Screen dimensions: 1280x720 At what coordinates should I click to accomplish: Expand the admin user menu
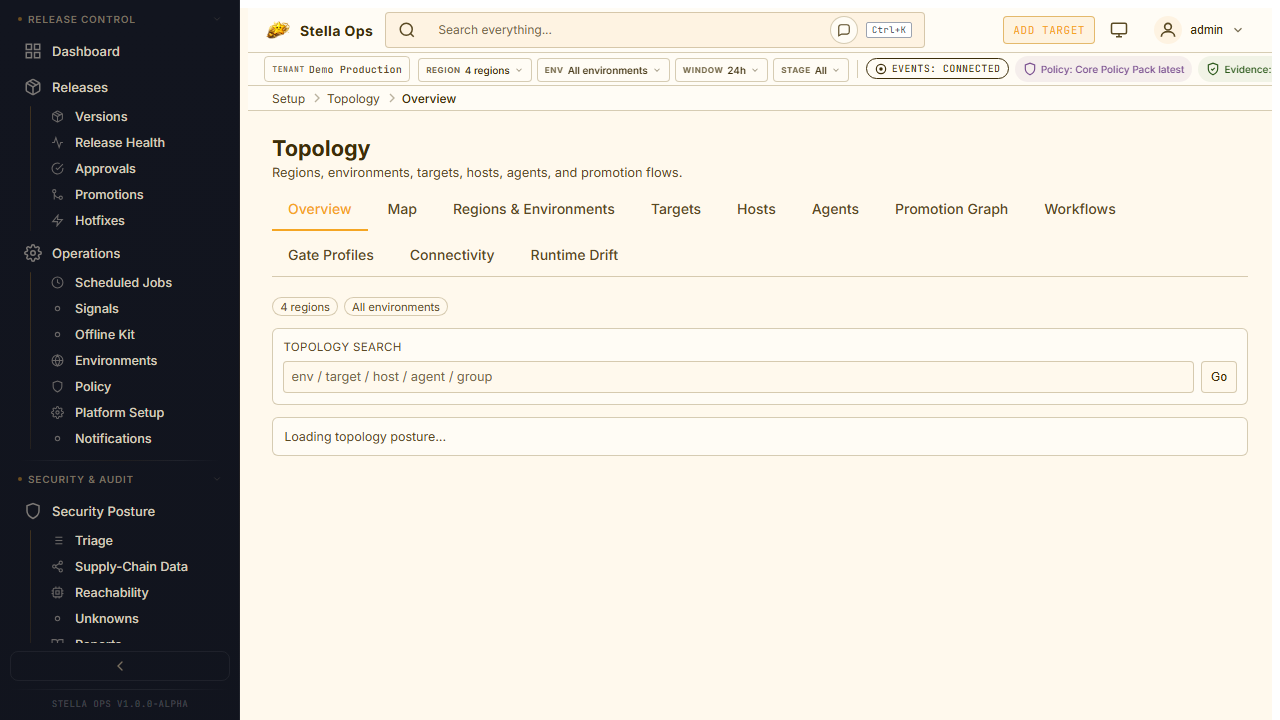[1200, 30]
